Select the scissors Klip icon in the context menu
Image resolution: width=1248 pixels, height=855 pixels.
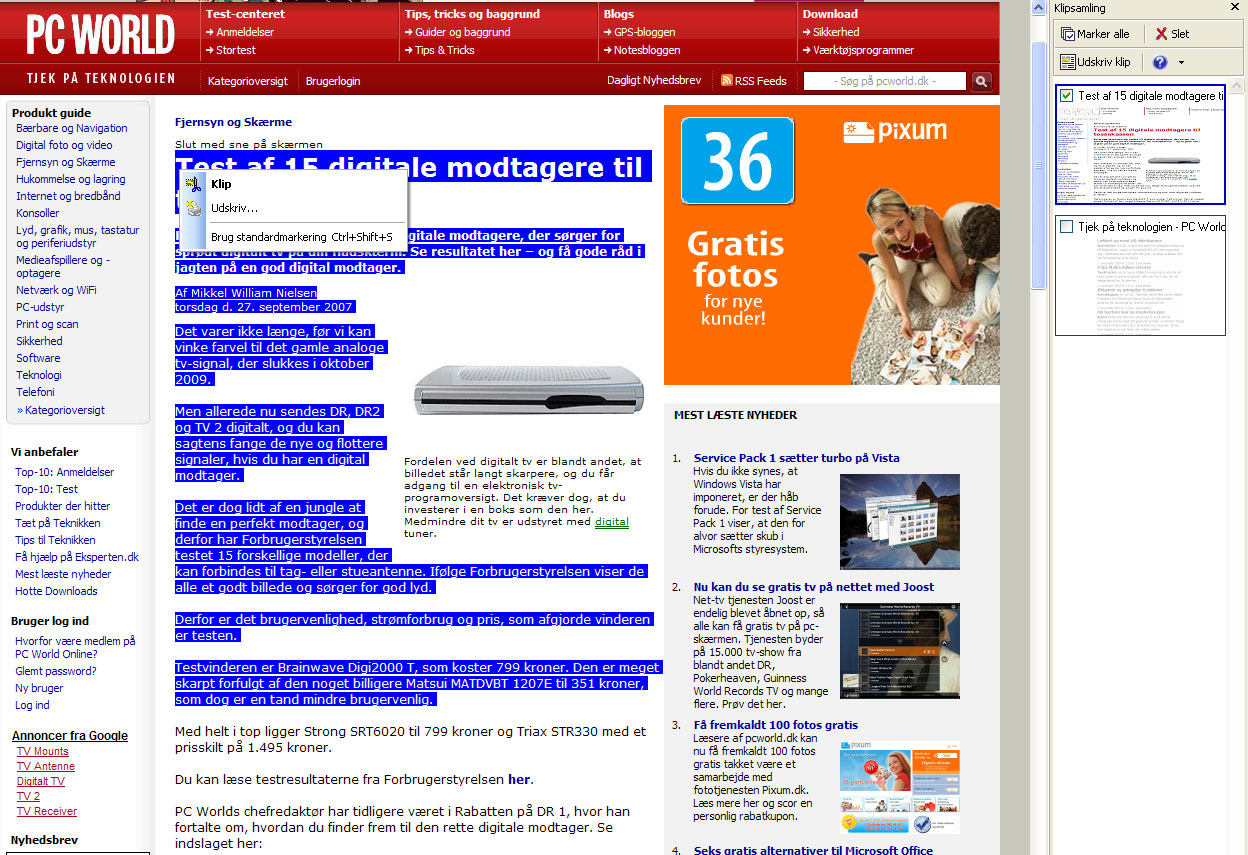tap(193, 184)
